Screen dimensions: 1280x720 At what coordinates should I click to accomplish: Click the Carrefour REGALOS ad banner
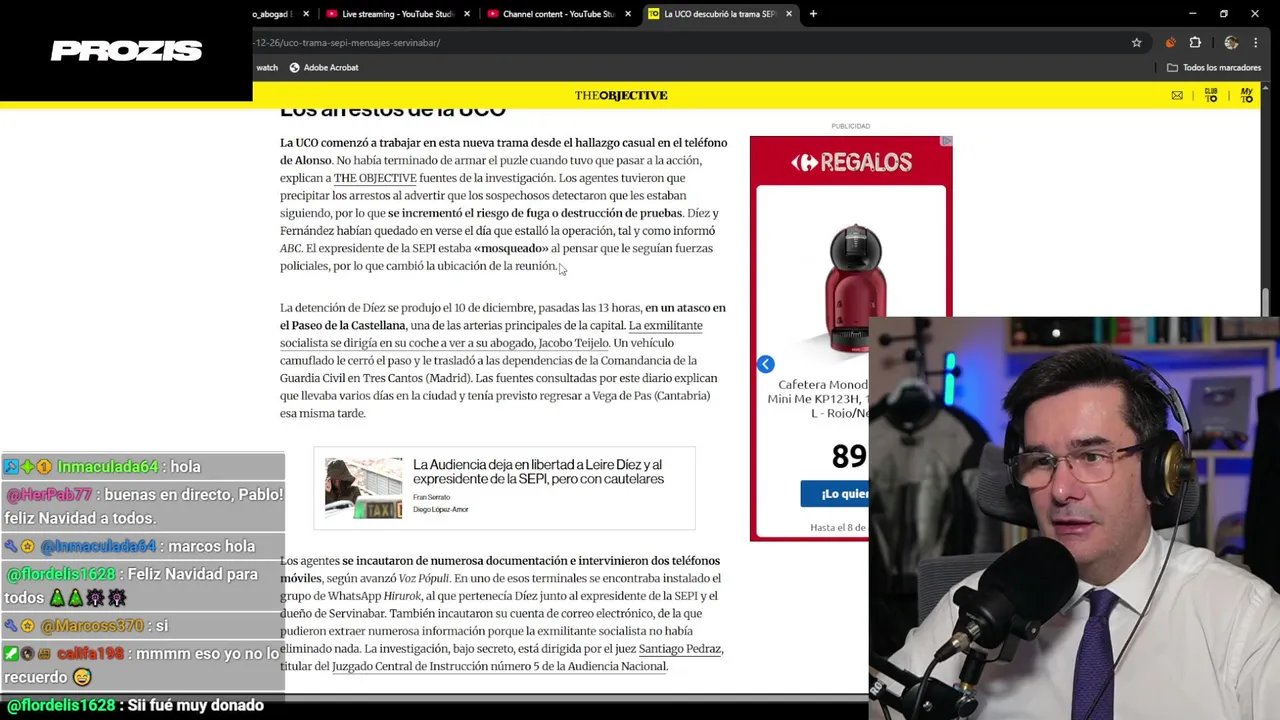click(x=851, y=162)
